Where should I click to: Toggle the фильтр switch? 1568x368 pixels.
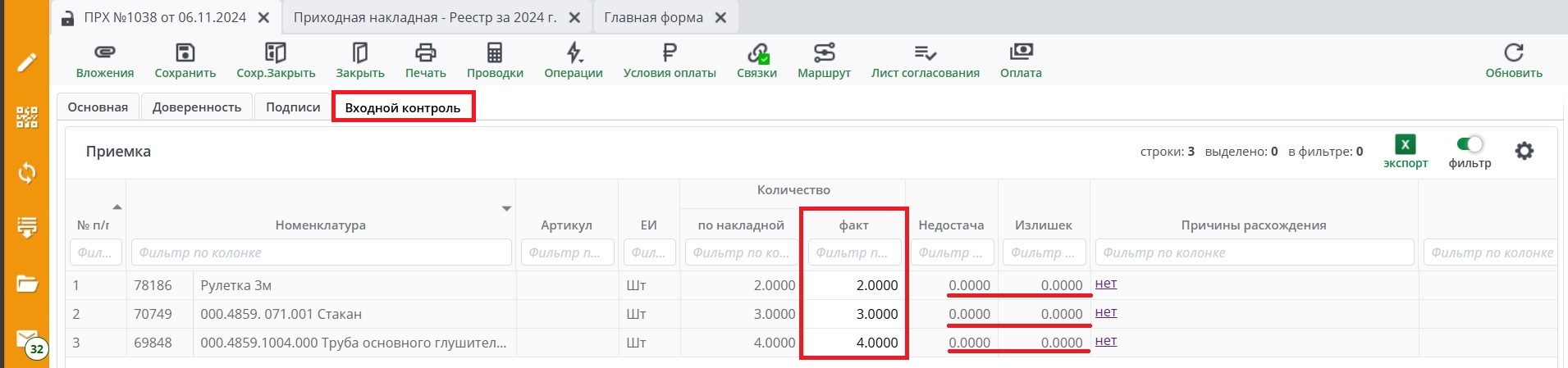pos(1470,145)
